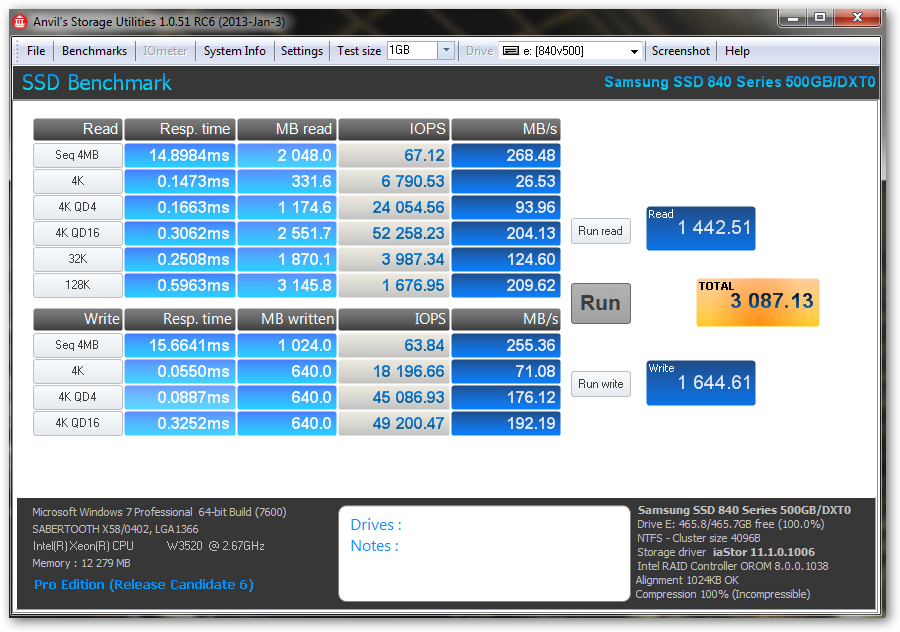This screenshot has height=632, width=900.
Task: Open the Help menu
Action: [x=737, y=51]
